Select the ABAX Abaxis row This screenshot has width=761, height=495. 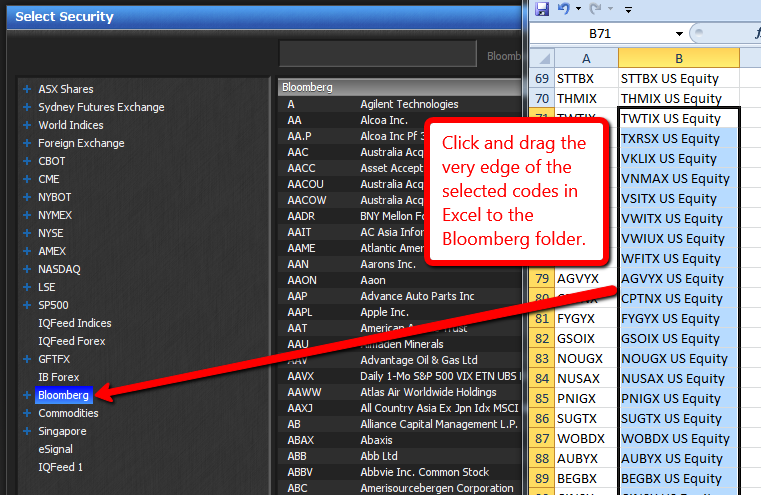click(x=399, y=441)
